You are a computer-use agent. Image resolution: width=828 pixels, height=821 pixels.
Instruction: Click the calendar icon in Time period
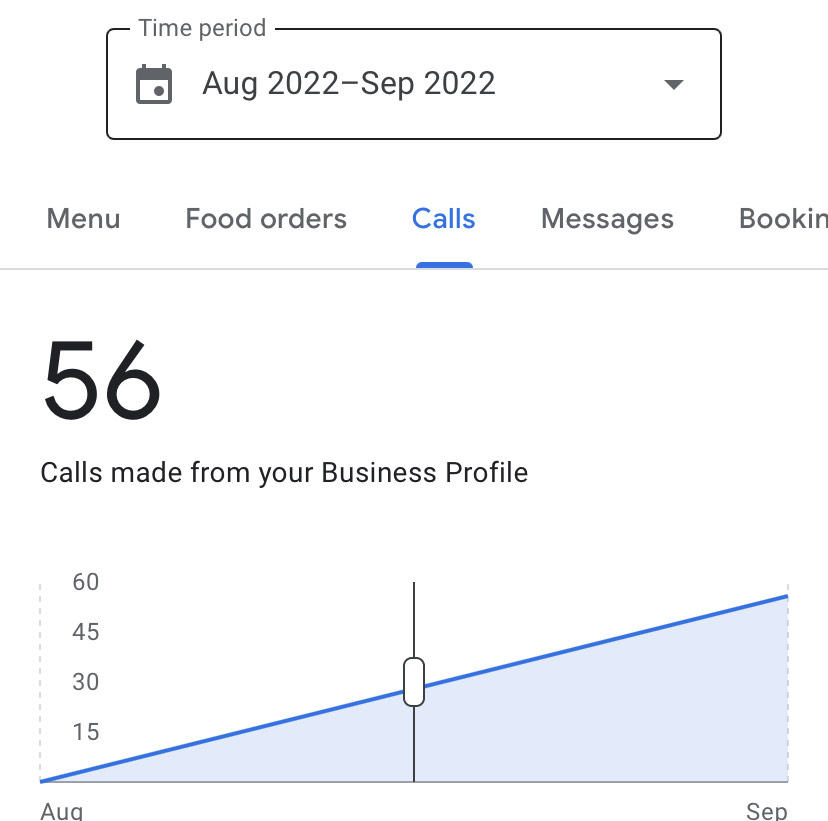154,84
